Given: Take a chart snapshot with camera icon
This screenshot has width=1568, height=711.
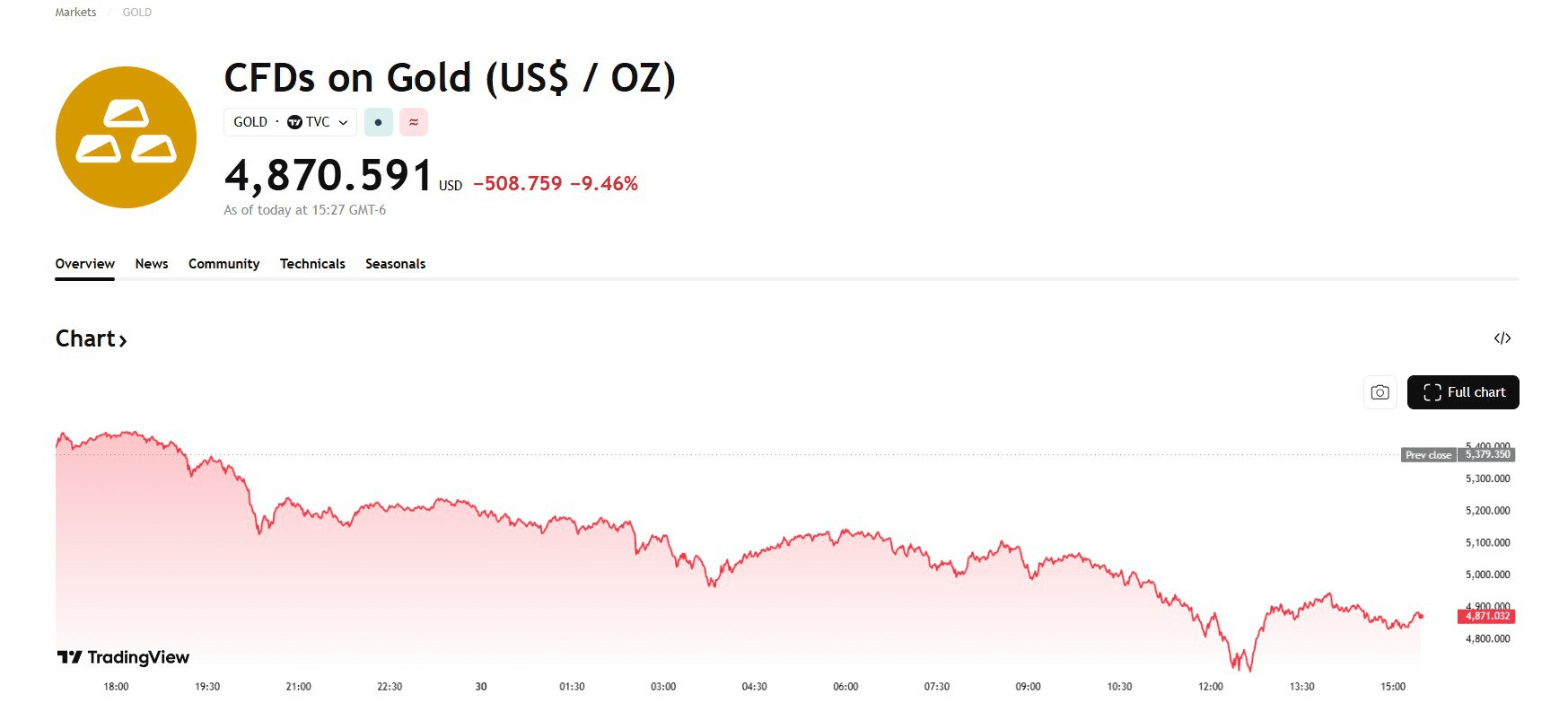Looking at the screenshot, I should [1380, 392].
